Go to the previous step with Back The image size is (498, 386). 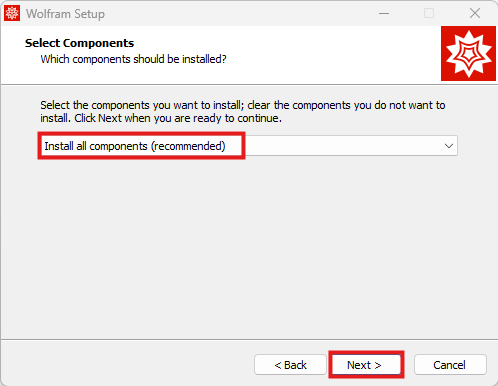(290, 365)
